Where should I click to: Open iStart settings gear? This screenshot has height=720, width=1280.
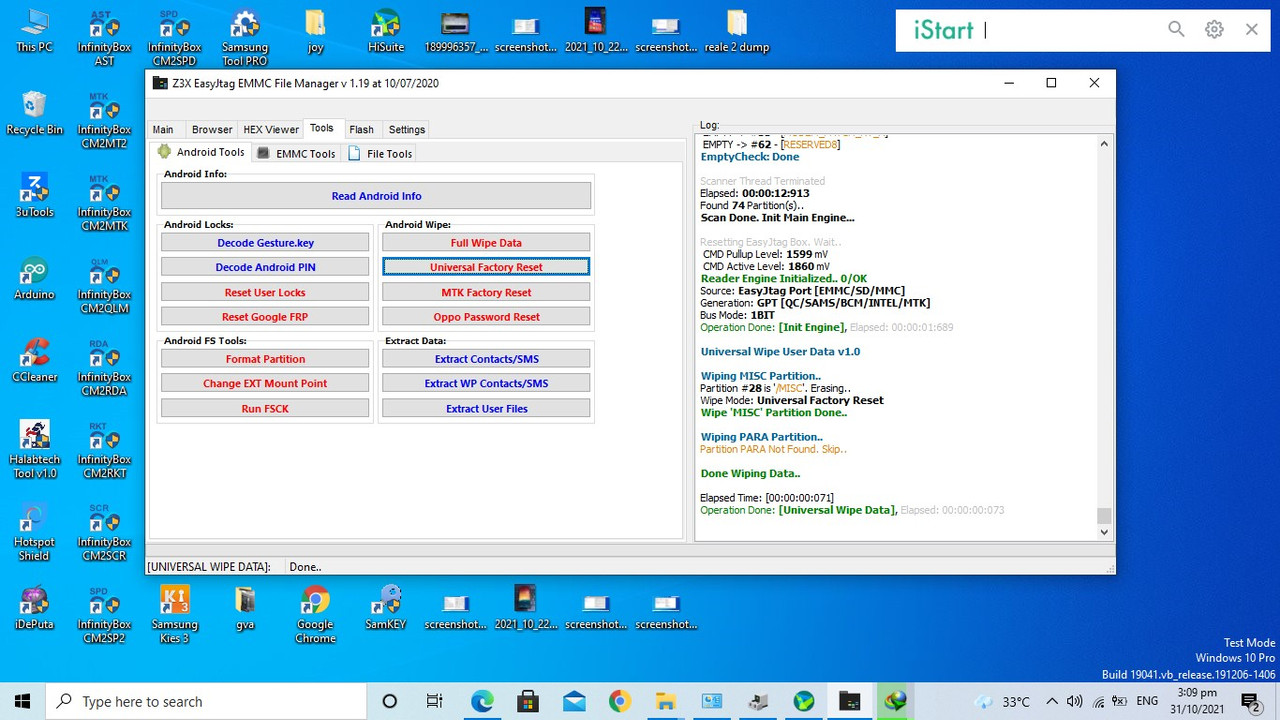tap(1214, 30)
